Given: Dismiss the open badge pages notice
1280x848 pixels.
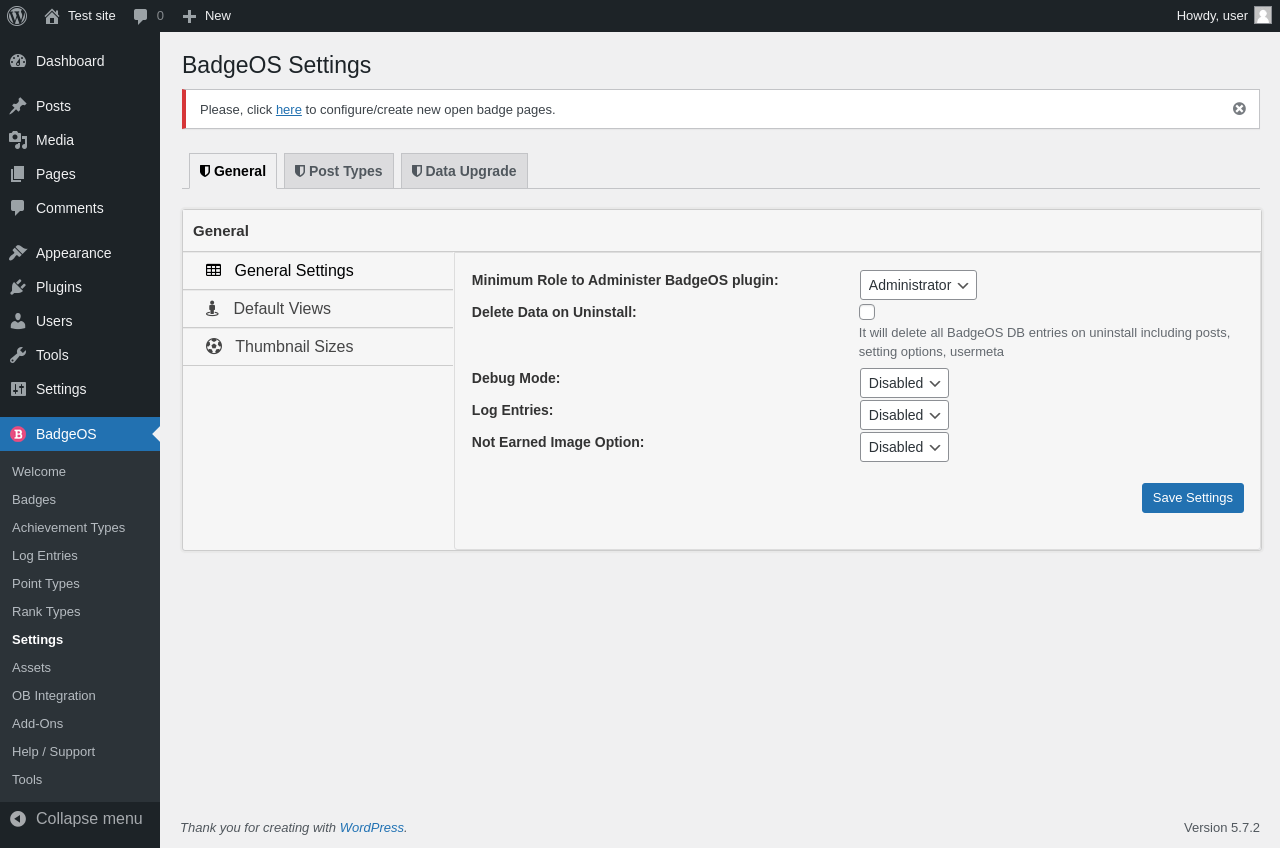Looking at the screenshot, I should (x=1239, y=109).
